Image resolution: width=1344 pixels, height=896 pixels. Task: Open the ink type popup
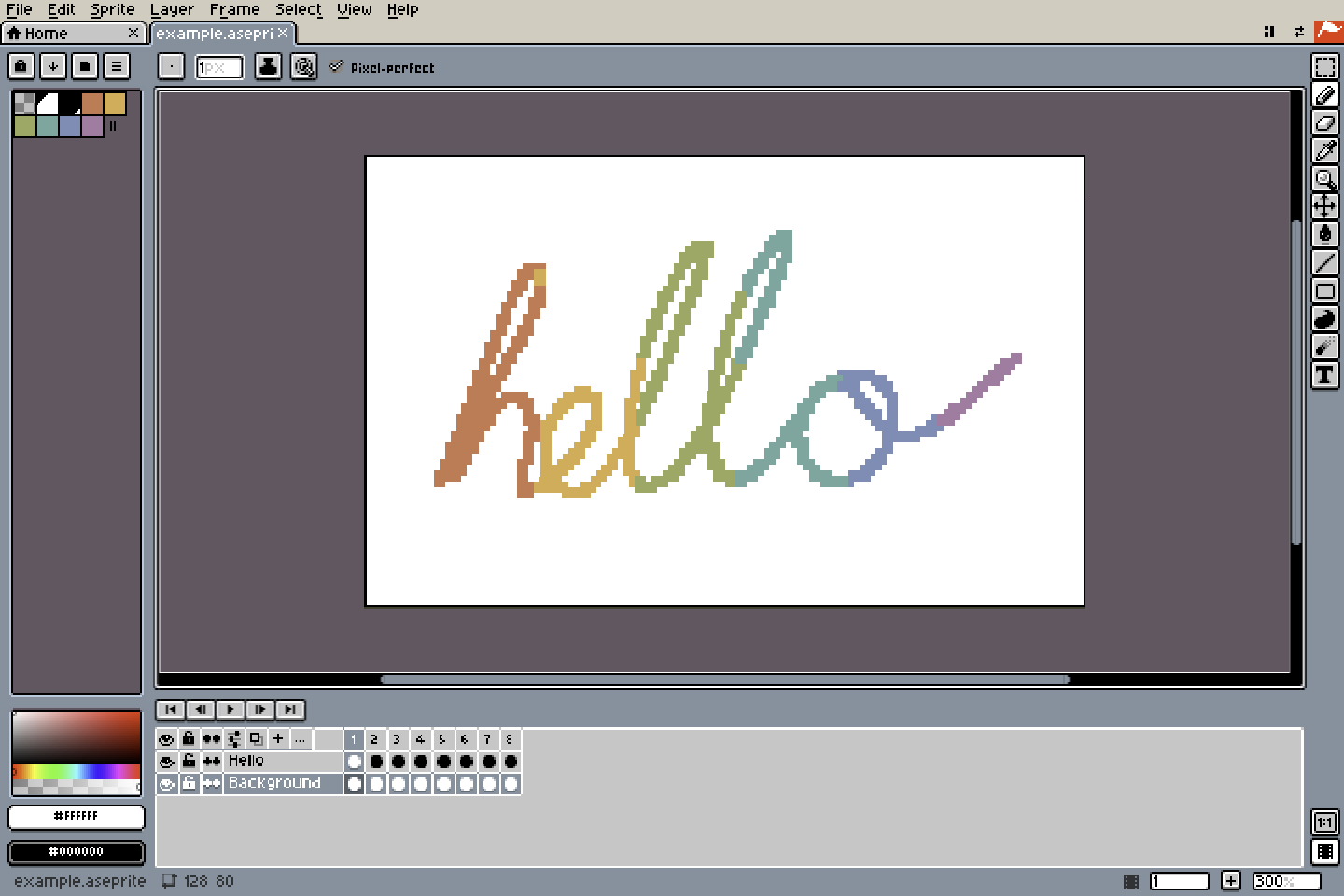coord(268,66)
